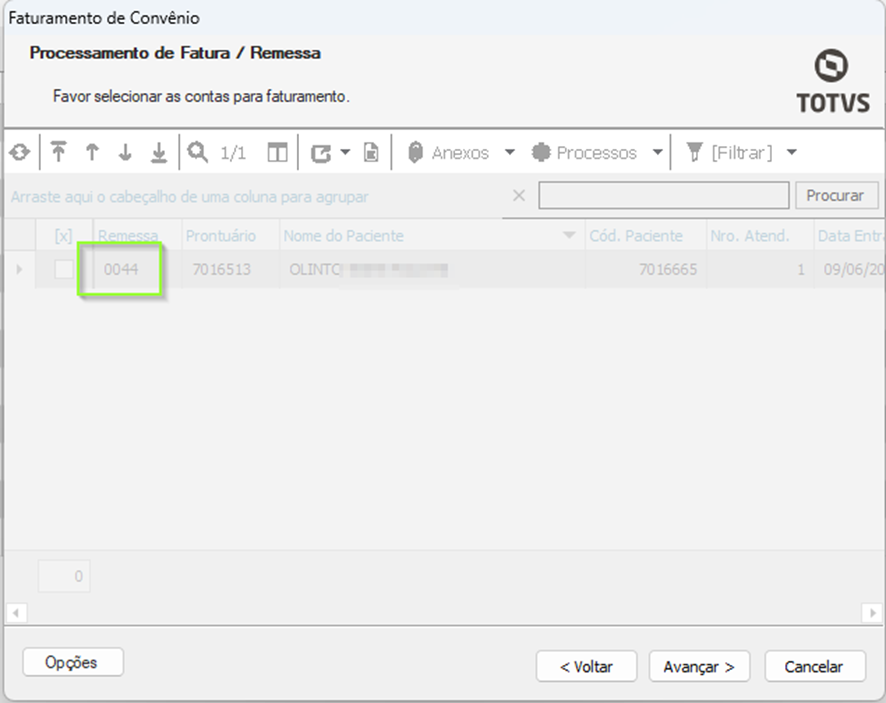
Task: Click the record counter 1/1
Action: pos(233,153)
